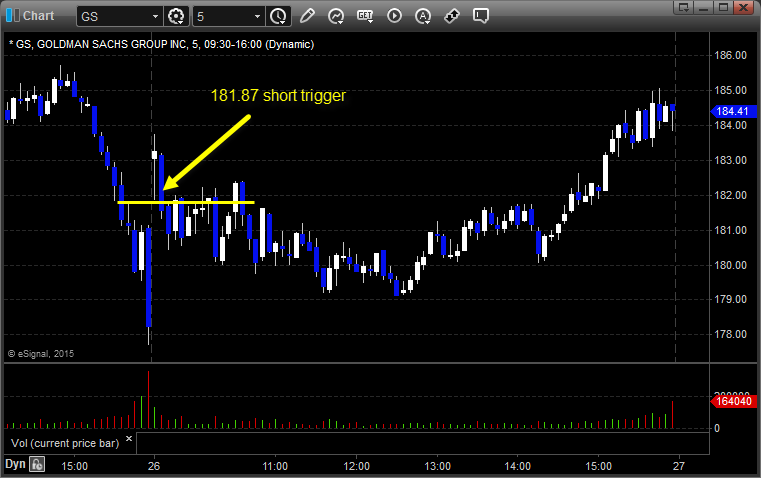Open the symbol settings gear menu
The image size is (761, 478).
click(176, 16)
